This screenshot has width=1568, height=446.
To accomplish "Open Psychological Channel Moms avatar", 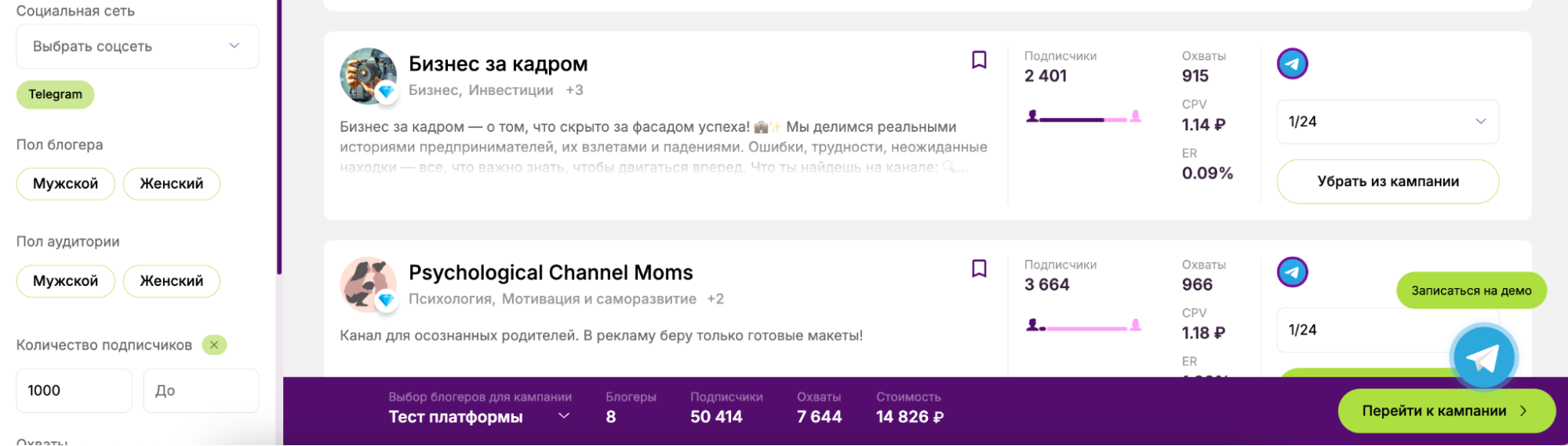I will tap(367, 283).
